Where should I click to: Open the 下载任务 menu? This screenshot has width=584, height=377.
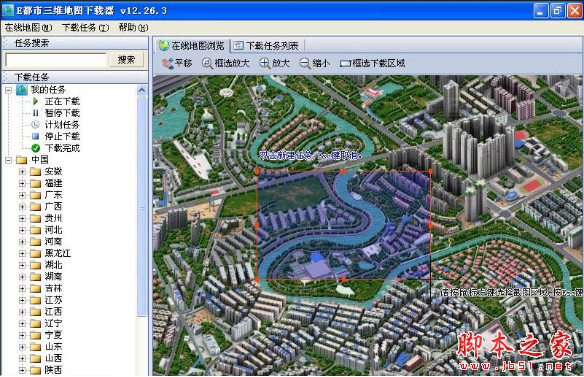pos(85,28)
